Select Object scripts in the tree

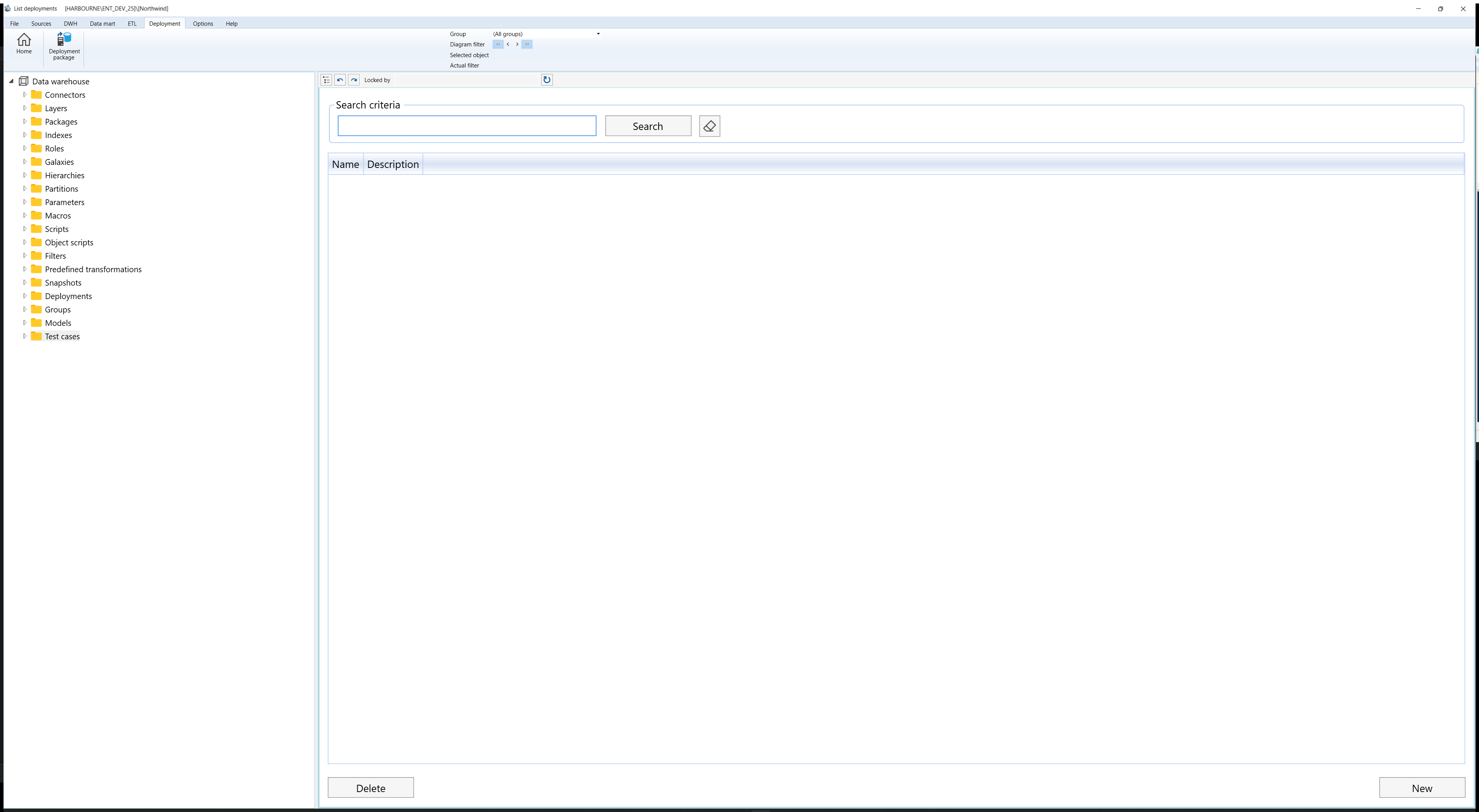[x=69, y=242]
